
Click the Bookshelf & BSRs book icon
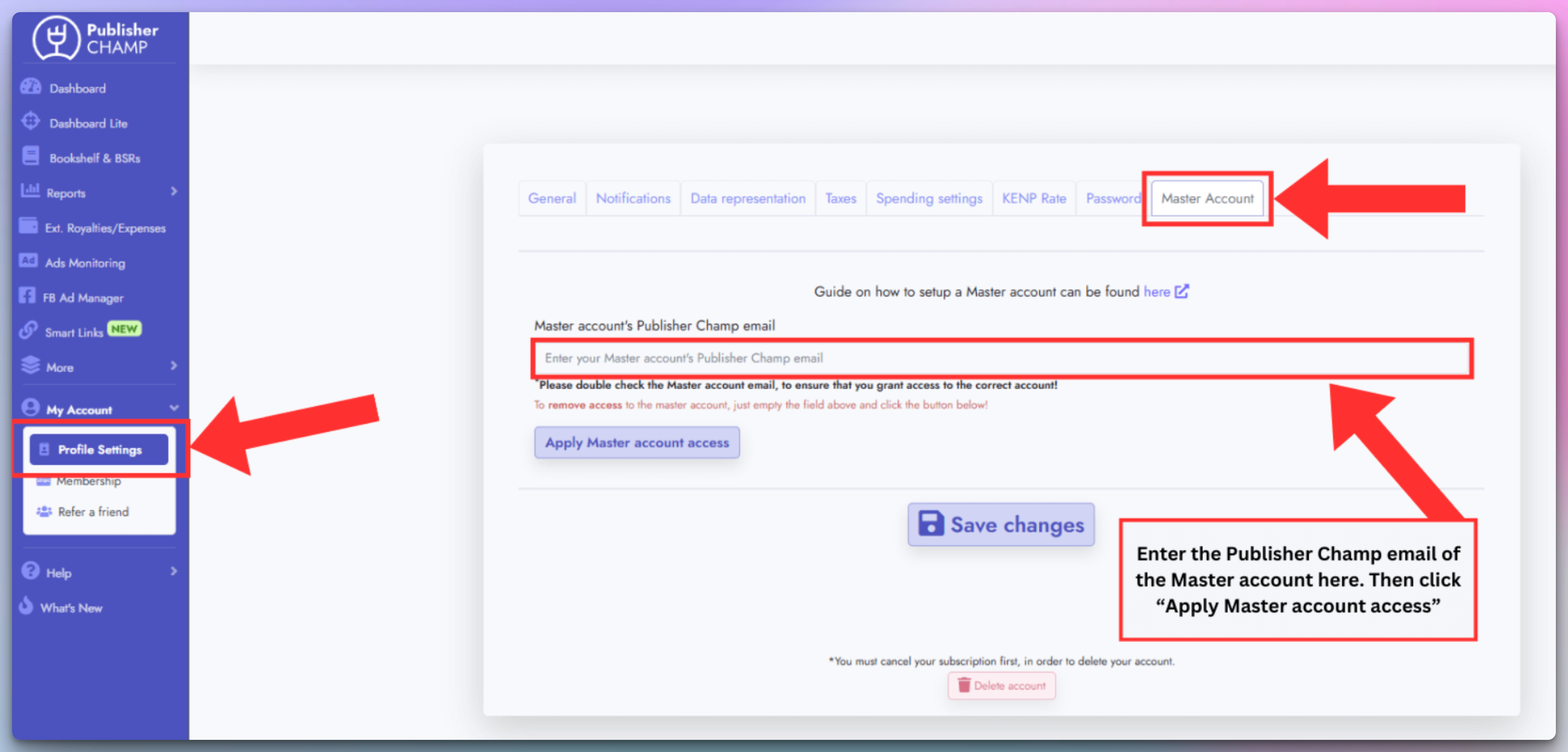[x=30, y=156]
